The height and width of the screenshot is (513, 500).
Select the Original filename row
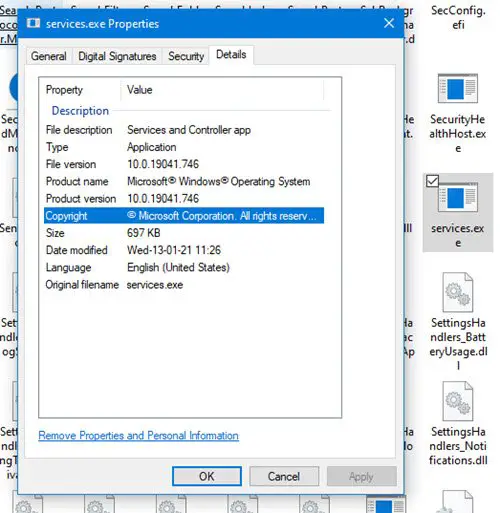coord(184,285)
